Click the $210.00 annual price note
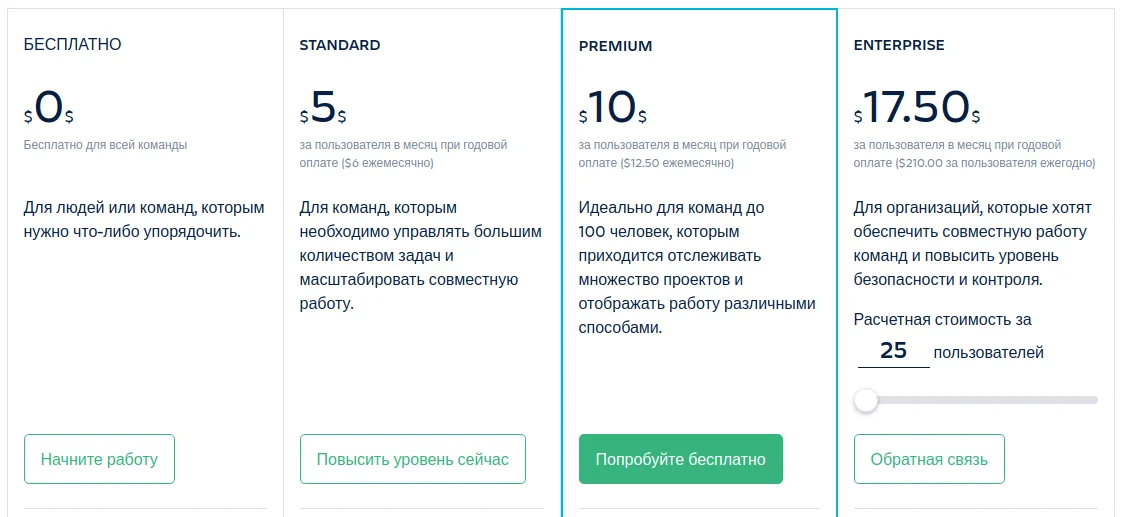This screenshot has height=517, width=1122. click(x=995, y=163)
